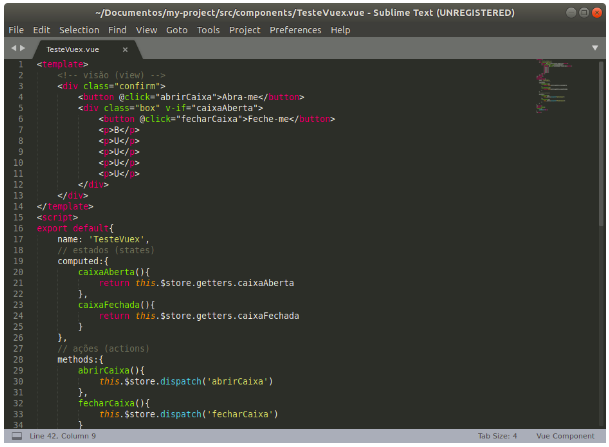Click the '// ações (actions)' comment
Viewport: 609px width, 447px height.
(x=103, y=349)
